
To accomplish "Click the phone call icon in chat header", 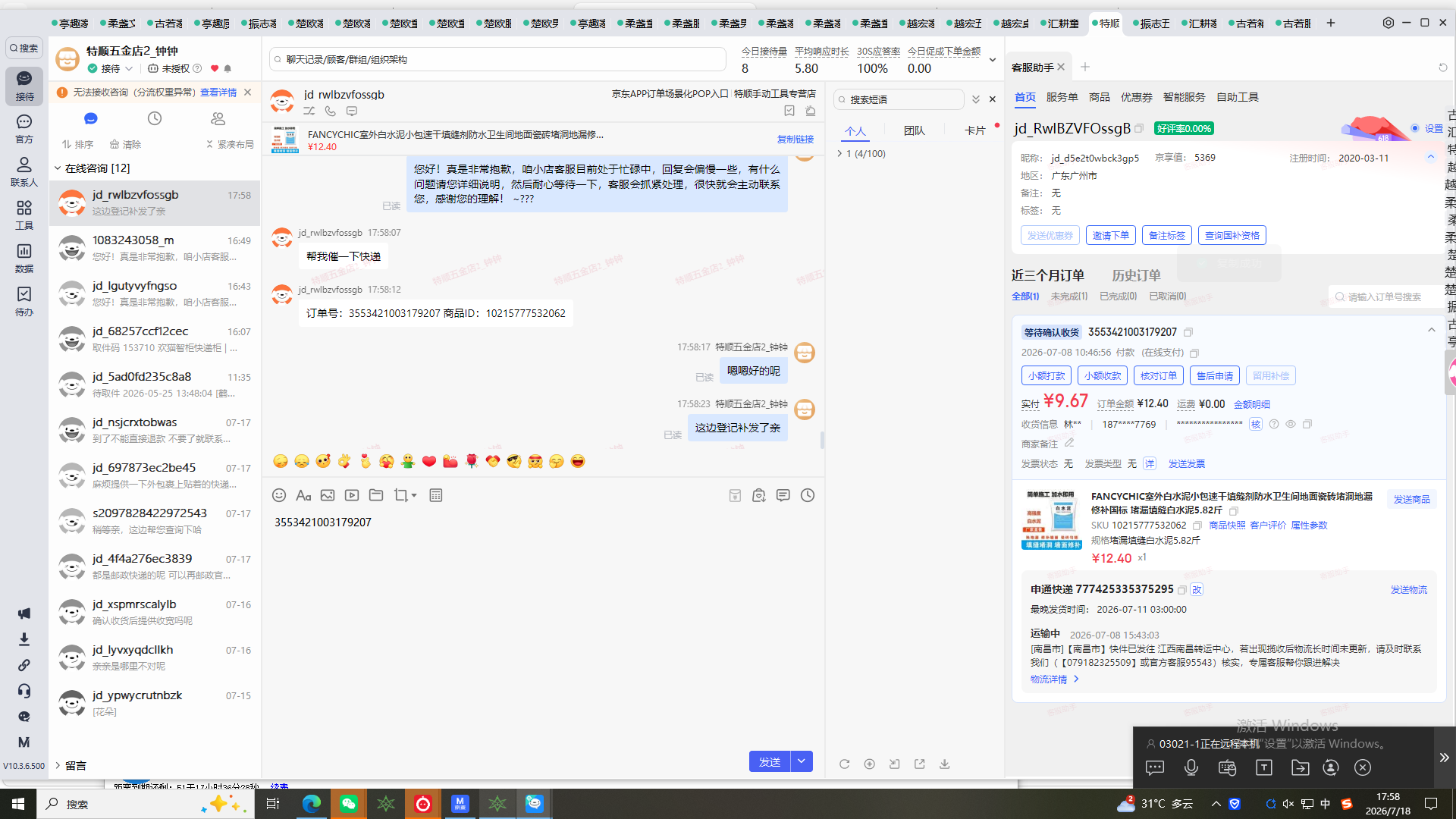I will [331, 111].
